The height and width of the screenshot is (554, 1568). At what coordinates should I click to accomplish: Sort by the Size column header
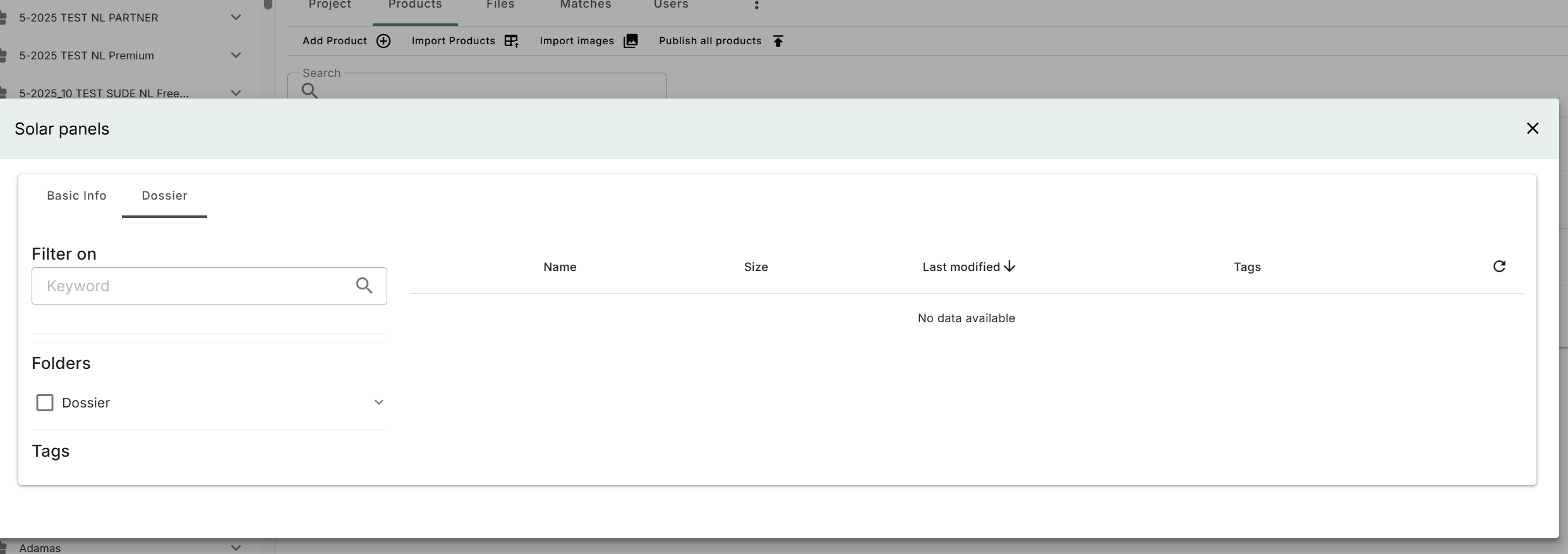(756, 267)
